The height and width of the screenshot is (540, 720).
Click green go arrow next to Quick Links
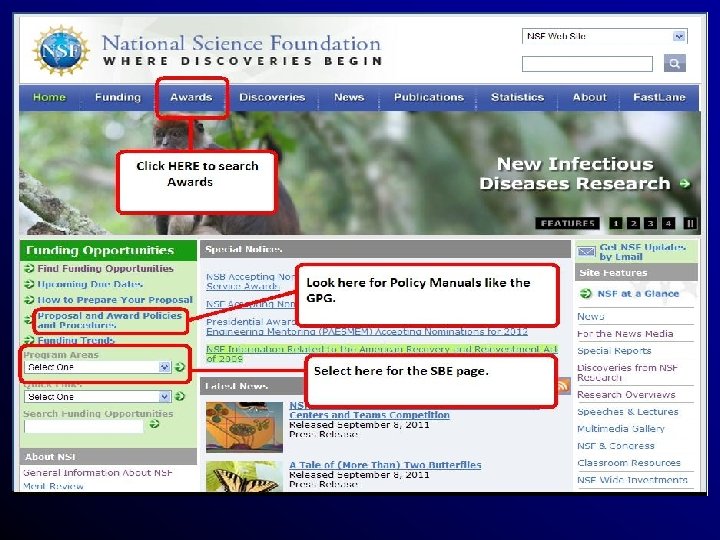click(180, 396)
